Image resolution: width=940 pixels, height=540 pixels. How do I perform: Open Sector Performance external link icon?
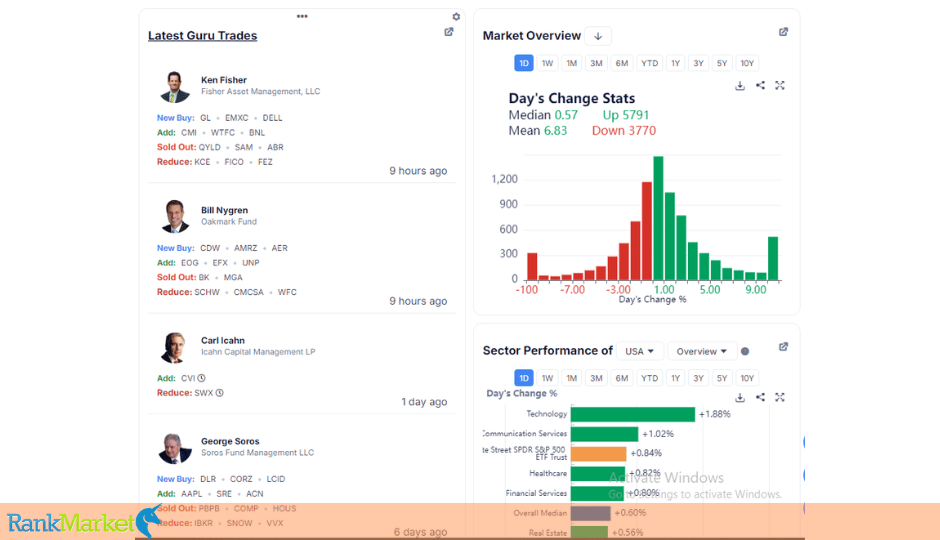[x=783, y=347]
